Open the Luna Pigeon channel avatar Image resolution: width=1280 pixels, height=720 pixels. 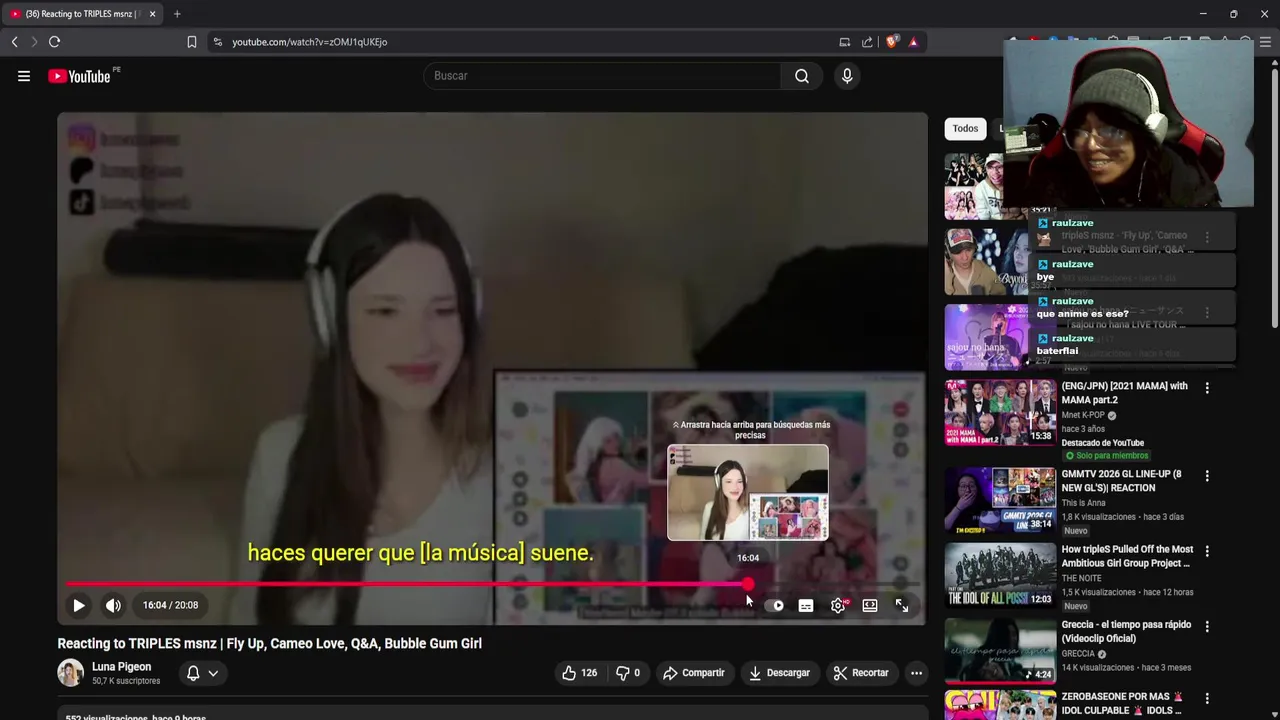coord(70,673)
